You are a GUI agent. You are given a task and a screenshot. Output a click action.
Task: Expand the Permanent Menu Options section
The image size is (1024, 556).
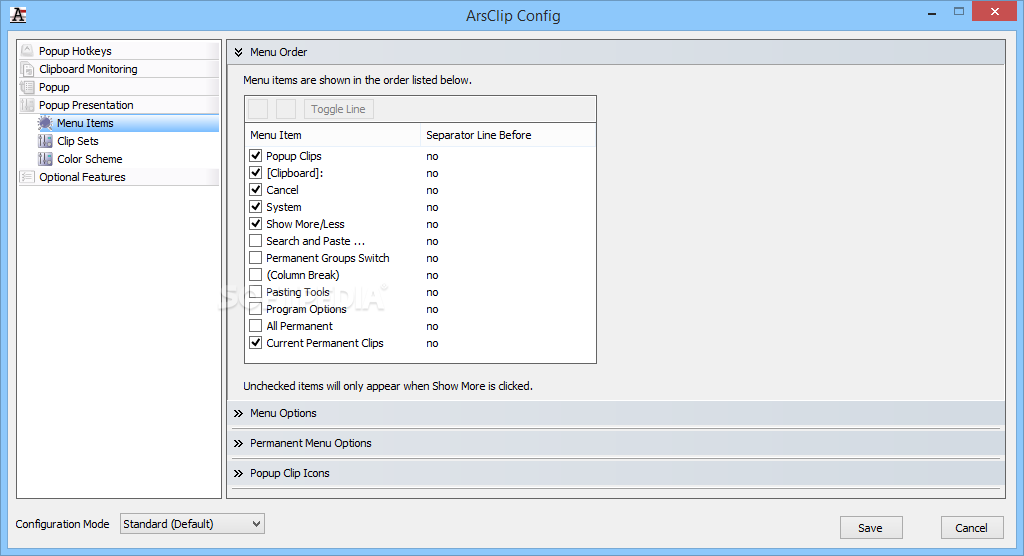(238, 443)
